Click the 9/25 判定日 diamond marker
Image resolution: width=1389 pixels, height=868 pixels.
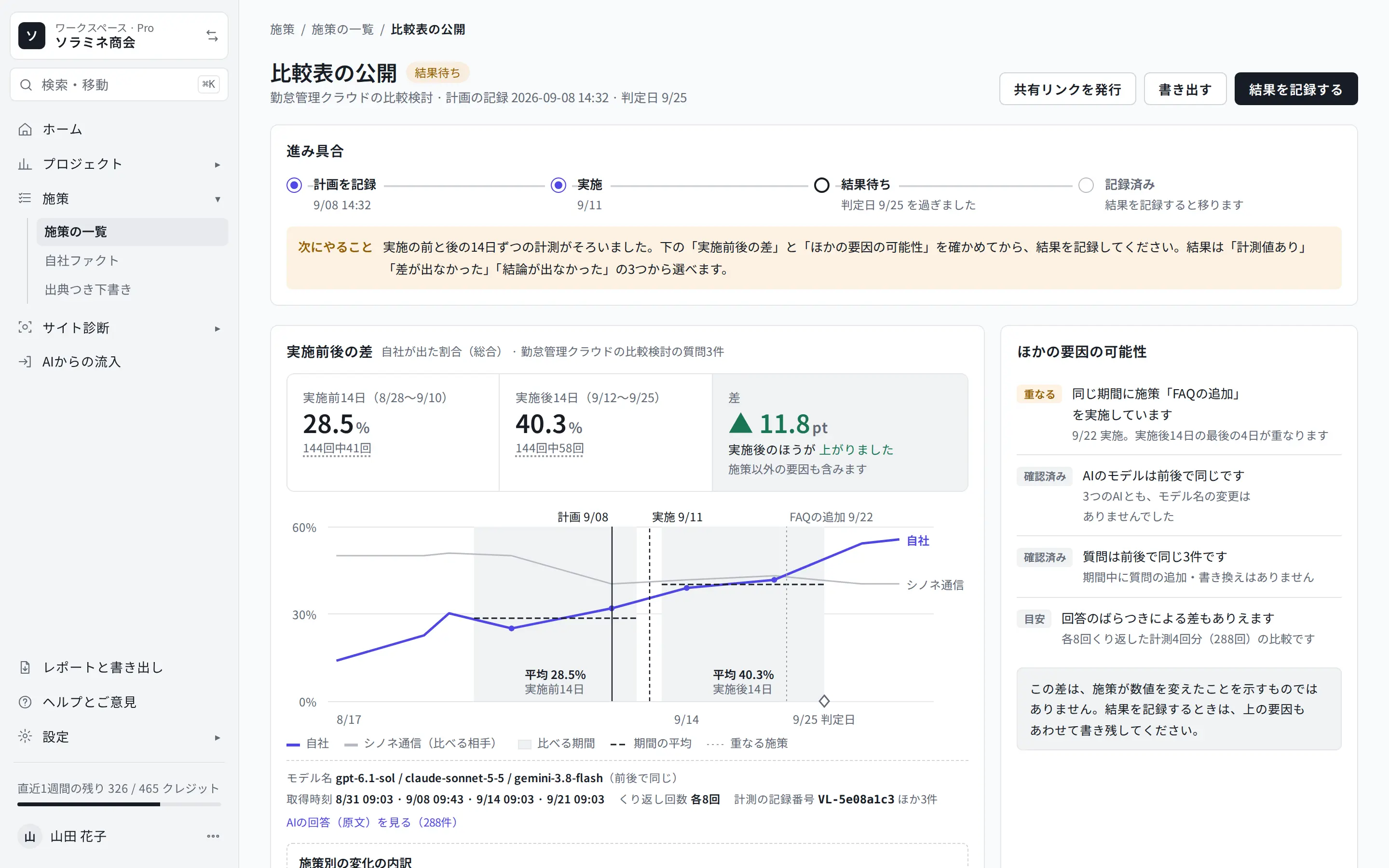coord(824,701)
